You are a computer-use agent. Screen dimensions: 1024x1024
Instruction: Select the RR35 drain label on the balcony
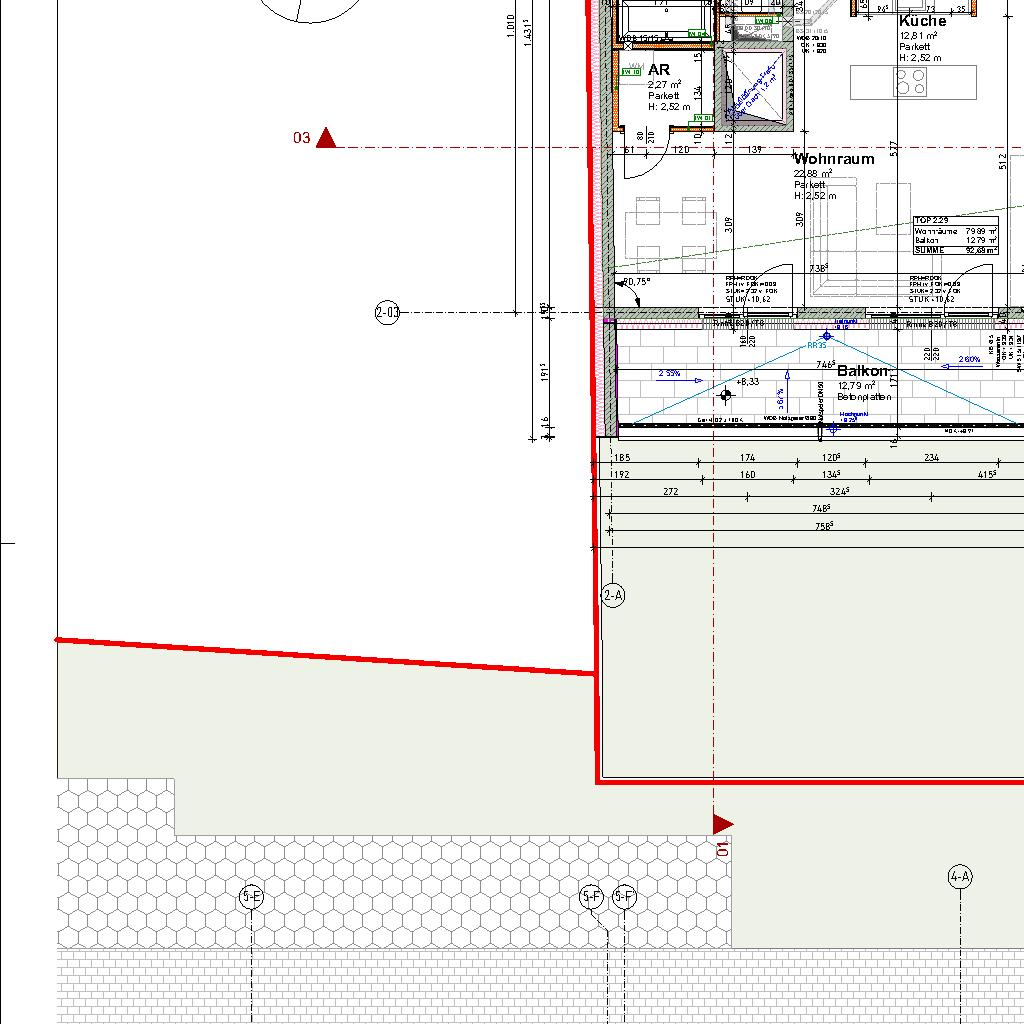(817, 345)
